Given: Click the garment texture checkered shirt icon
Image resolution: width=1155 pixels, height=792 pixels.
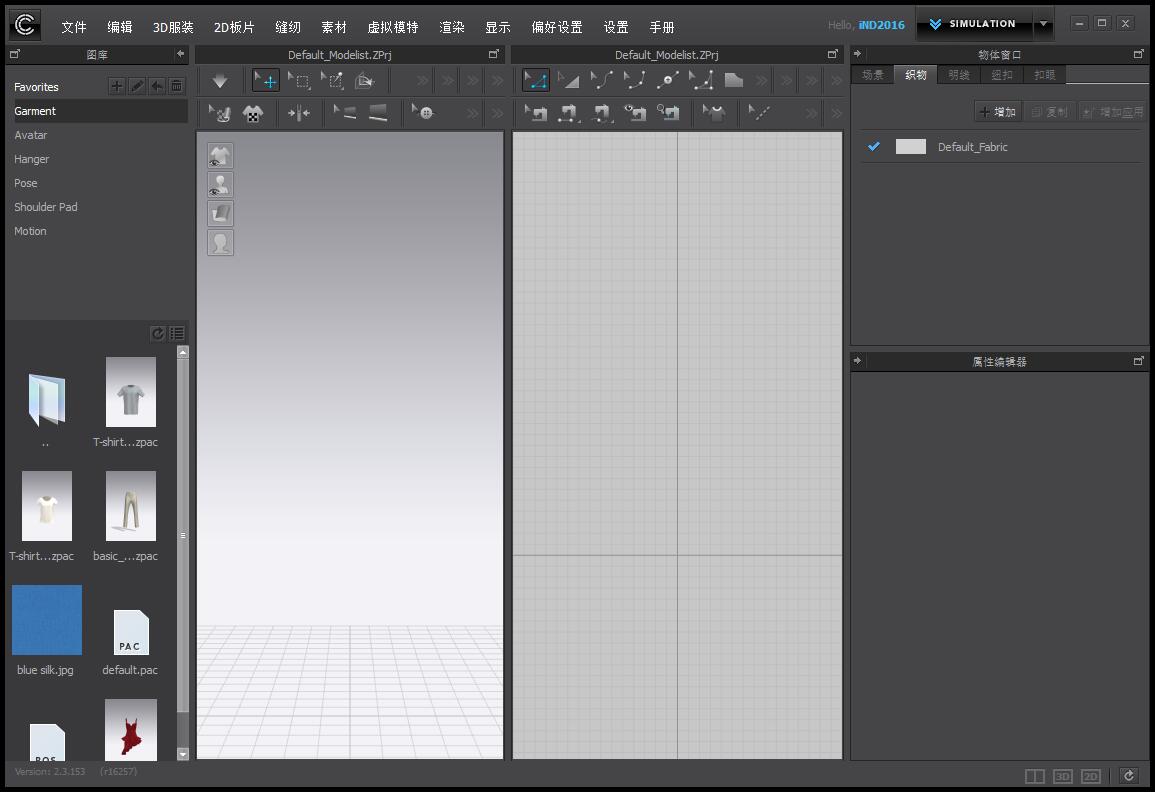Looking at the screenshot, I should 253,113.
